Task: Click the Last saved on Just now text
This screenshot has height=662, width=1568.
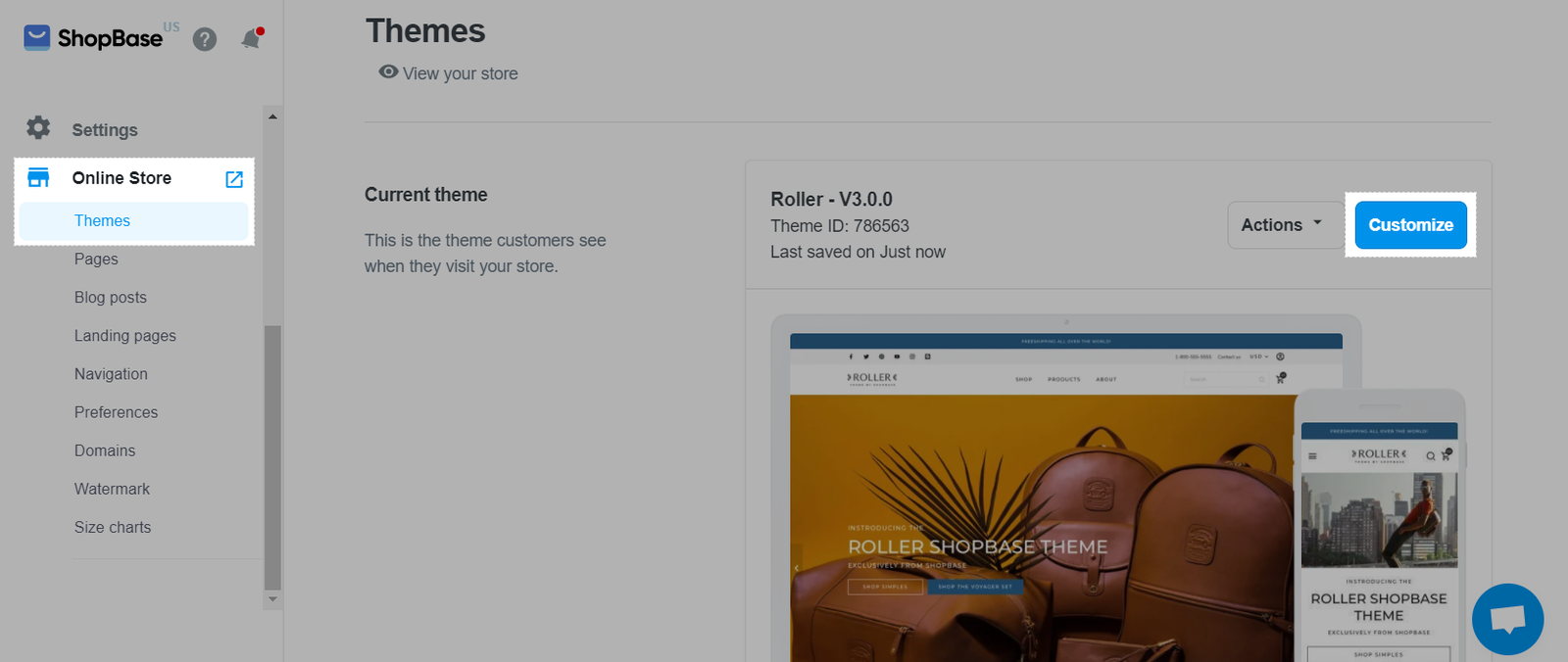Action: [857, 252]
